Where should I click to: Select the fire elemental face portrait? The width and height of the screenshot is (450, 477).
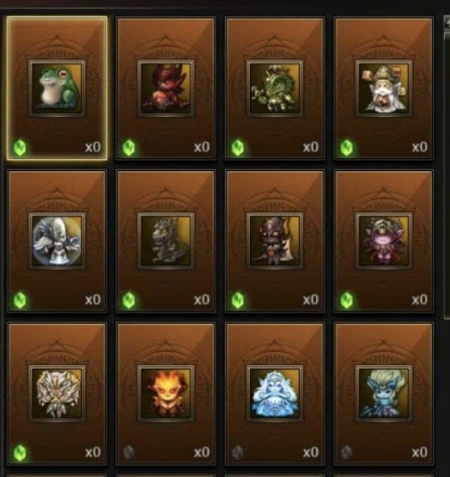pos(166,393)
